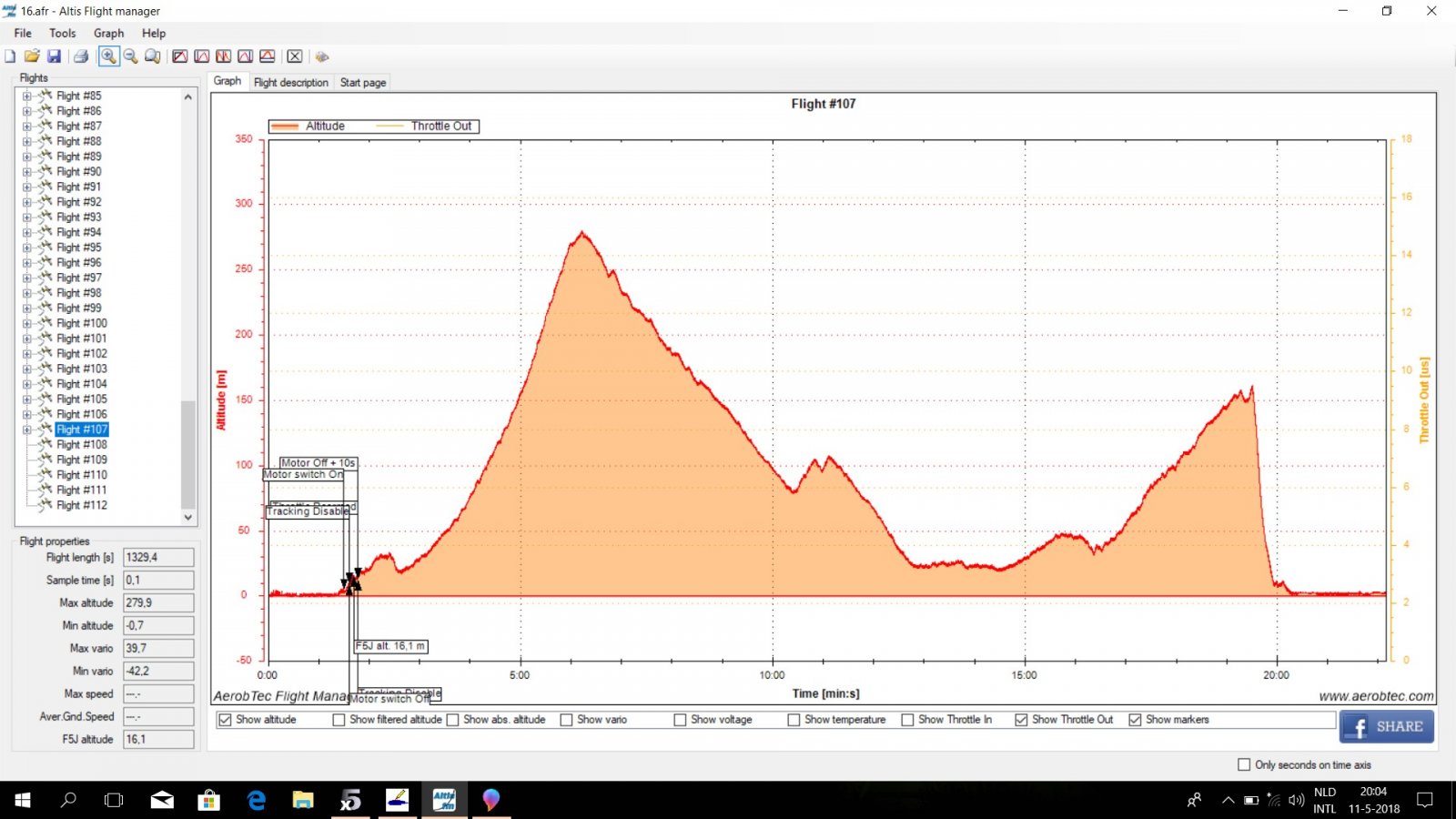Viewport: 1456px width, 819px height.
Task: Click the first graph-style toolbar icon
Action: 180,56
